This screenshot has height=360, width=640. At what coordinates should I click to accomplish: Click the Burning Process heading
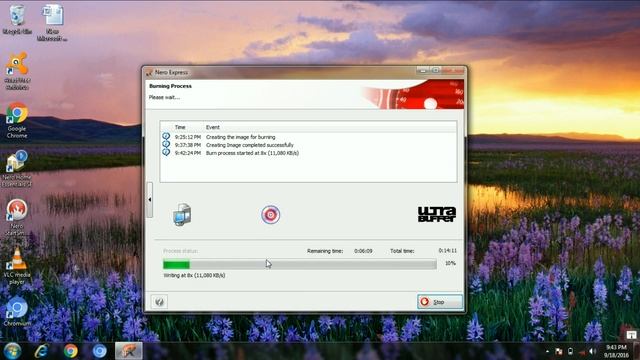pyautogui.click(x=170, y=86)
